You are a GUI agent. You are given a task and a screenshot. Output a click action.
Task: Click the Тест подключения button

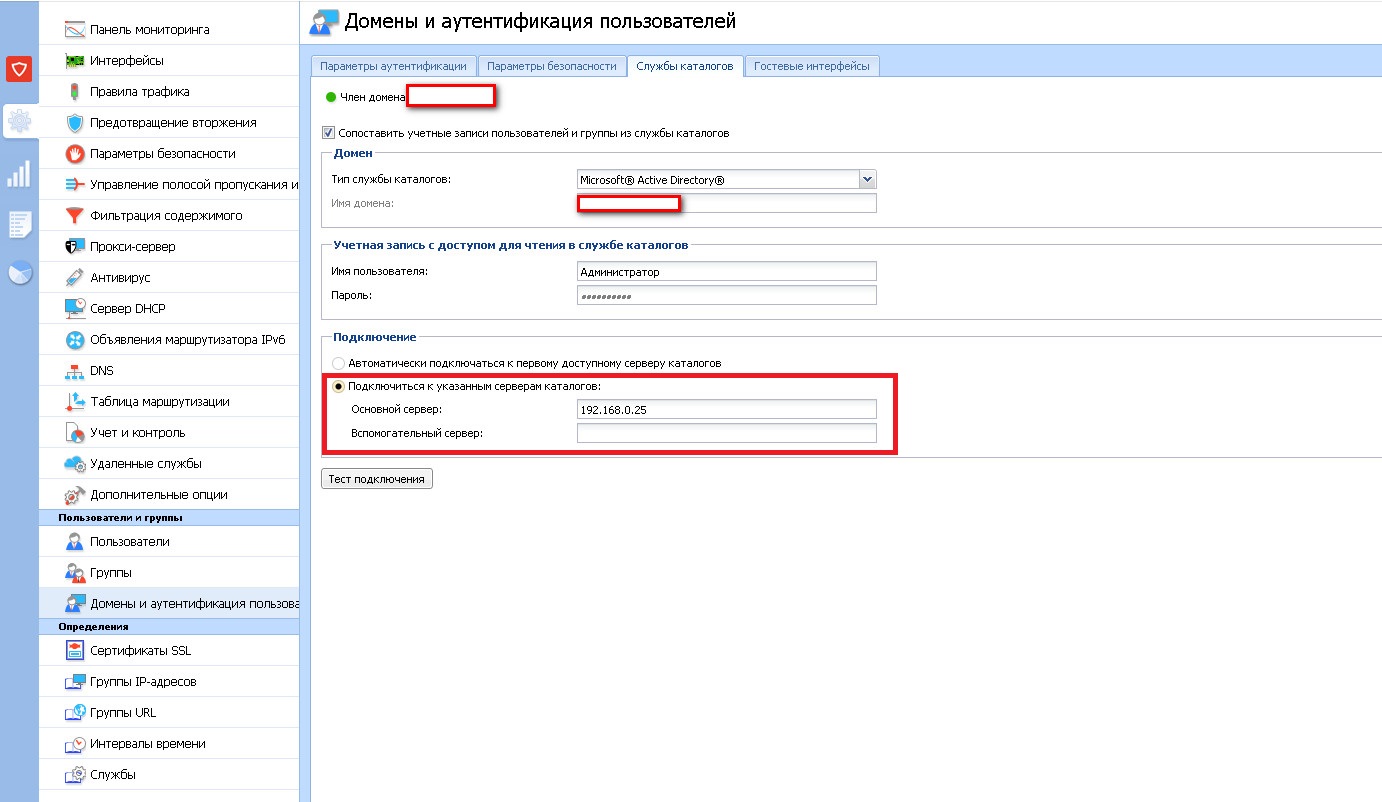[x=377, y=479]
